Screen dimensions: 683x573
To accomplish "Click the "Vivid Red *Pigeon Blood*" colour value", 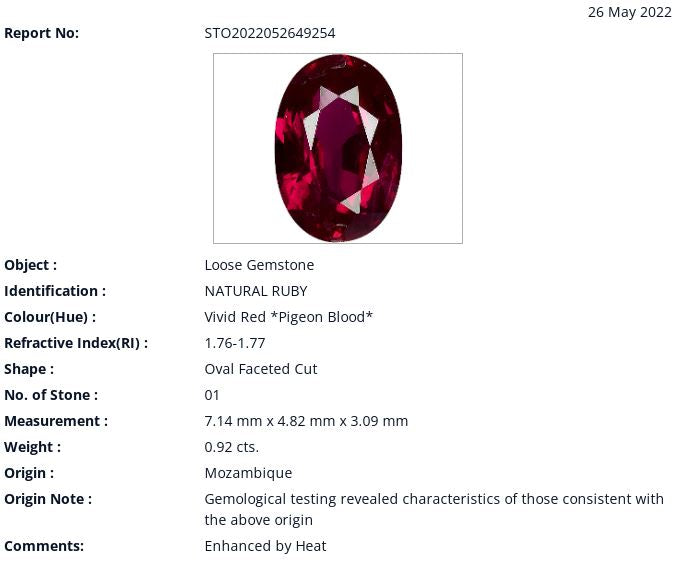I will click(288, 317).
